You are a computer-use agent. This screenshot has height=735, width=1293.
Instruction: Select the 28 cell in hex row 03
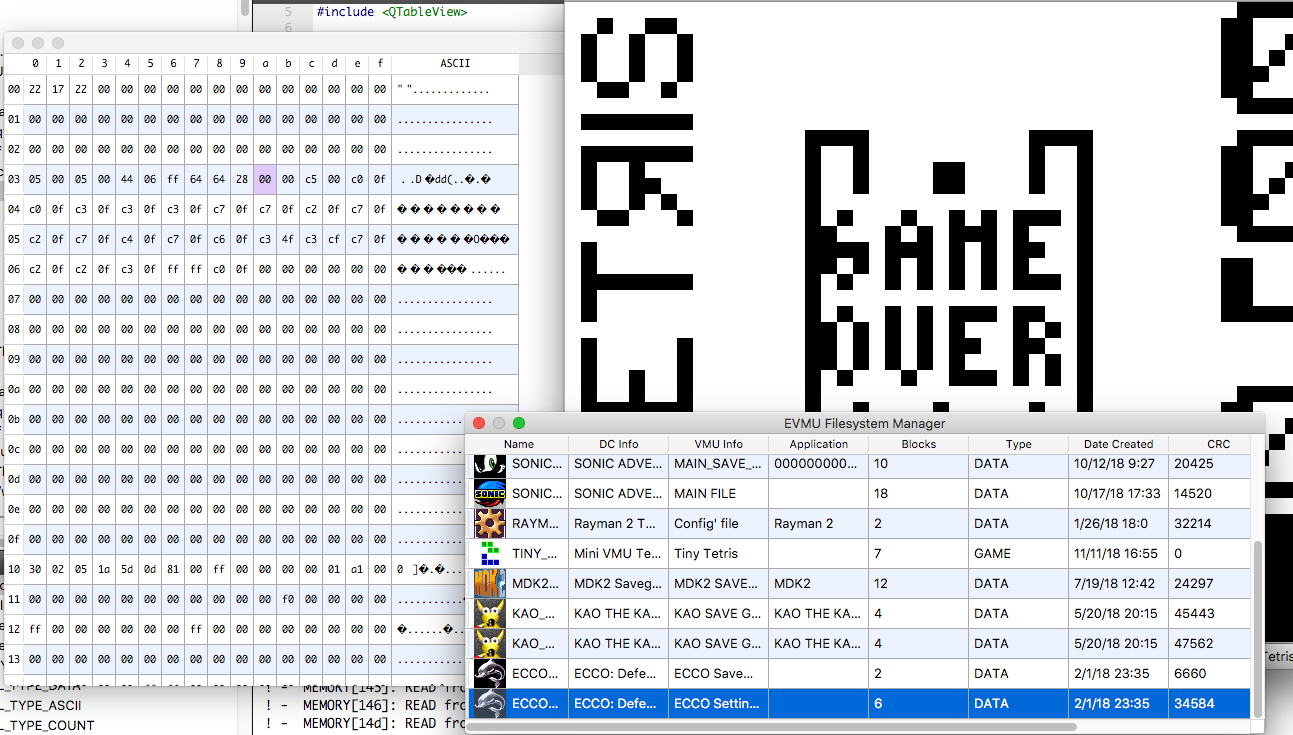click(242, 179)
